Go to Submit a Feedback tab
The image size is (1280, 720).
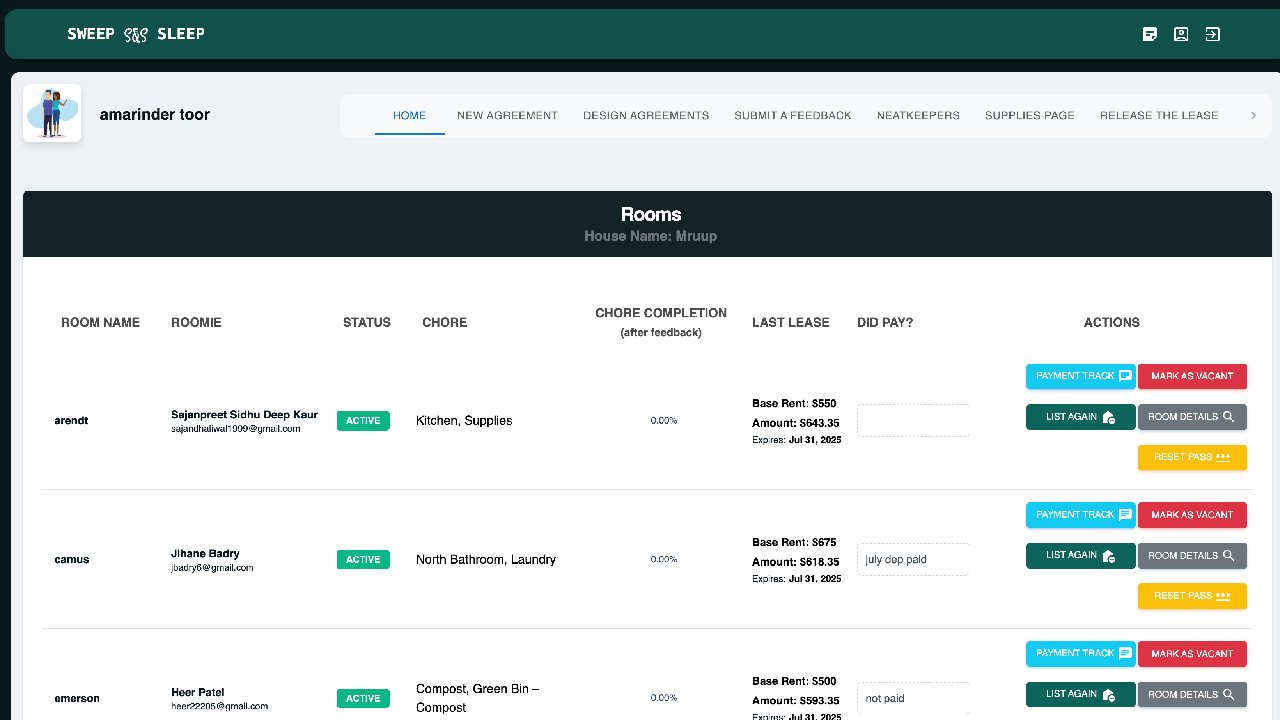pyautogui.click(x=793, y=116)
